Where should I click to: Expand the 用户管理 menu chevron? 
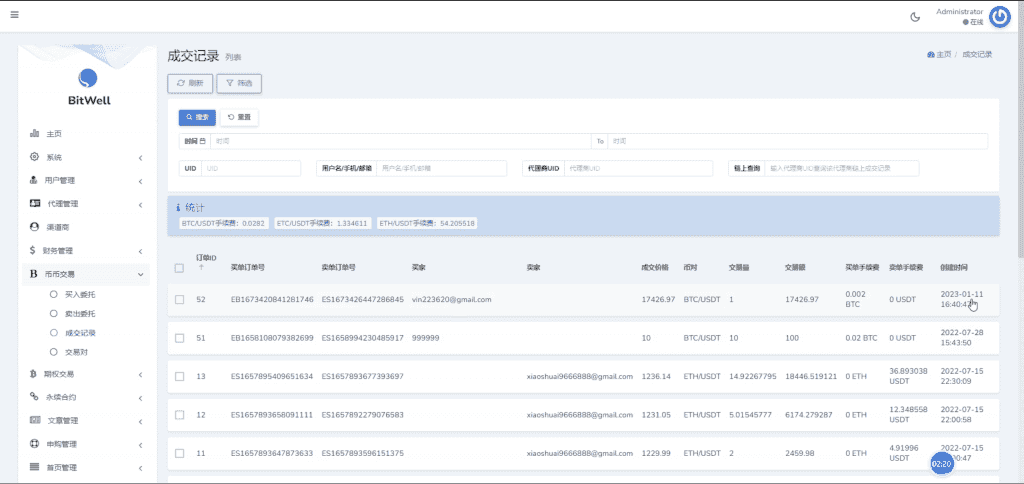(140, 181)
